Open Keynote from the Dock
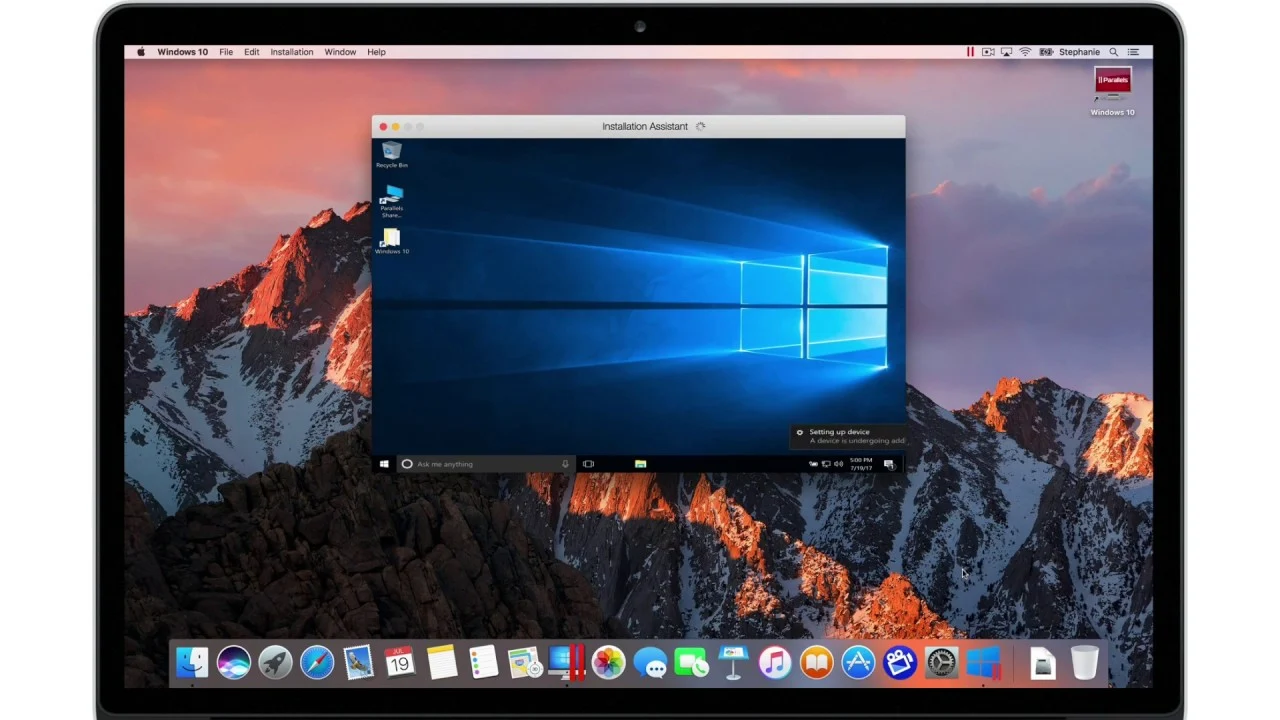This screenshot has width=1280, height=720. click(x=733, y=662)
